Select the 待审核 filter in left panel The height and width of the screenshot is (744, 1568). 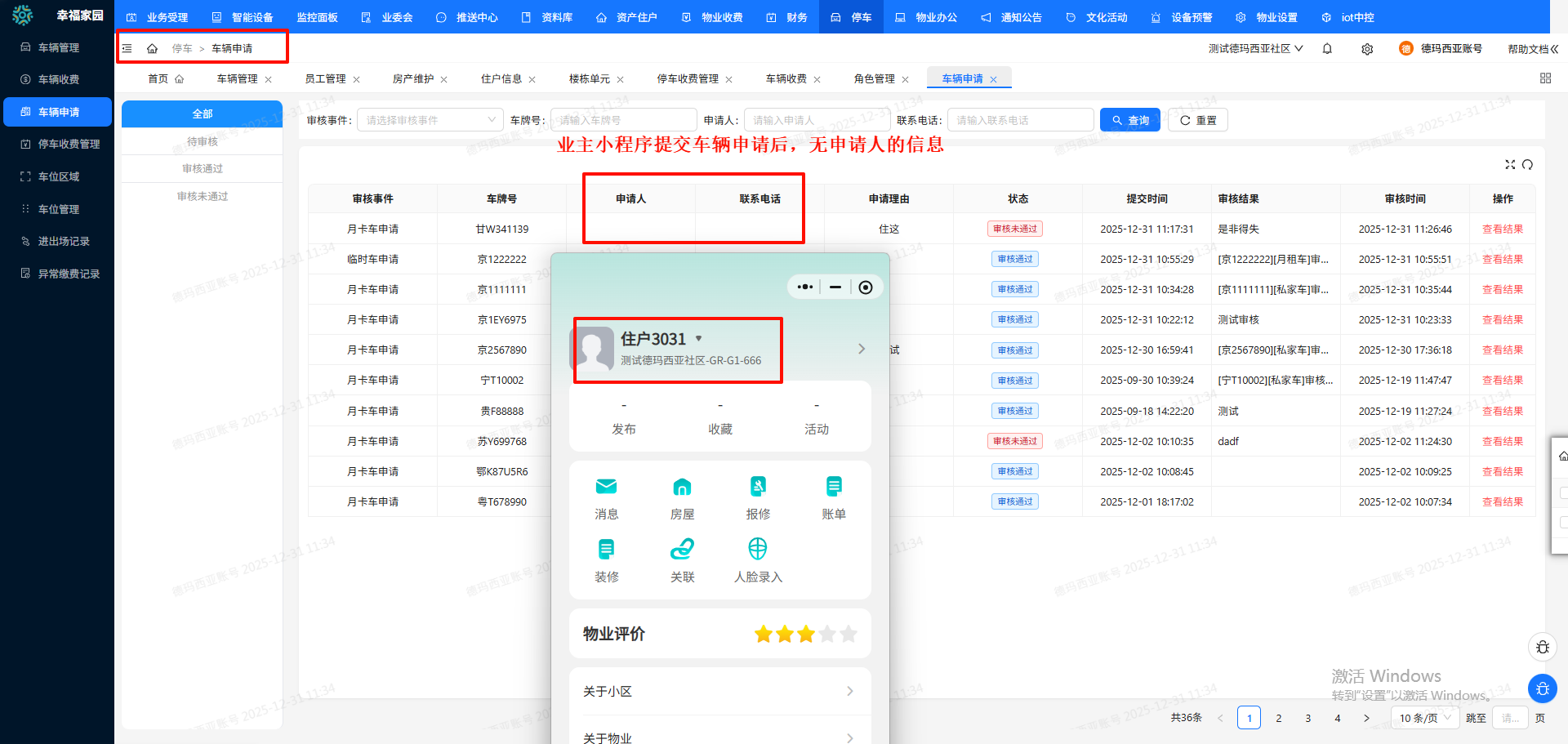click(x=203, y=142)
